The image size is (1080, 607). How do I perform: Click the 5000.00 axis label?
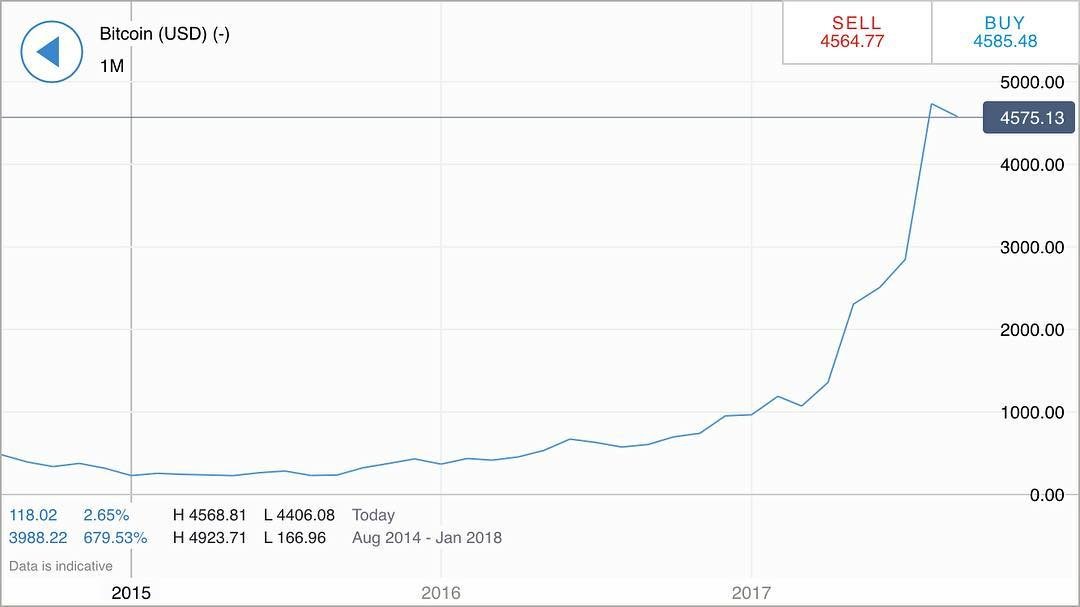pyautogui.click(x=1032, y=83)
